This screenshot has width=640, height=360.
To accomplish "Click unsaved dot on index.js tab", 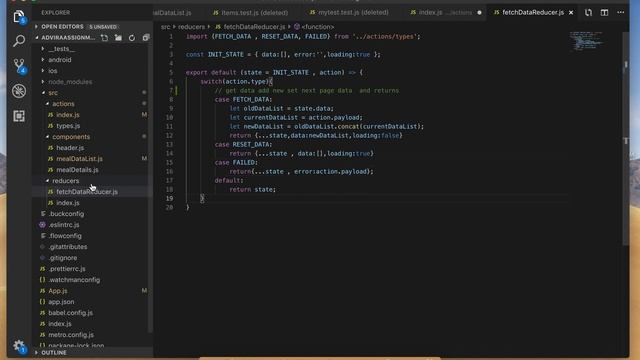I will pyautogui.click(x=479, y=13).
